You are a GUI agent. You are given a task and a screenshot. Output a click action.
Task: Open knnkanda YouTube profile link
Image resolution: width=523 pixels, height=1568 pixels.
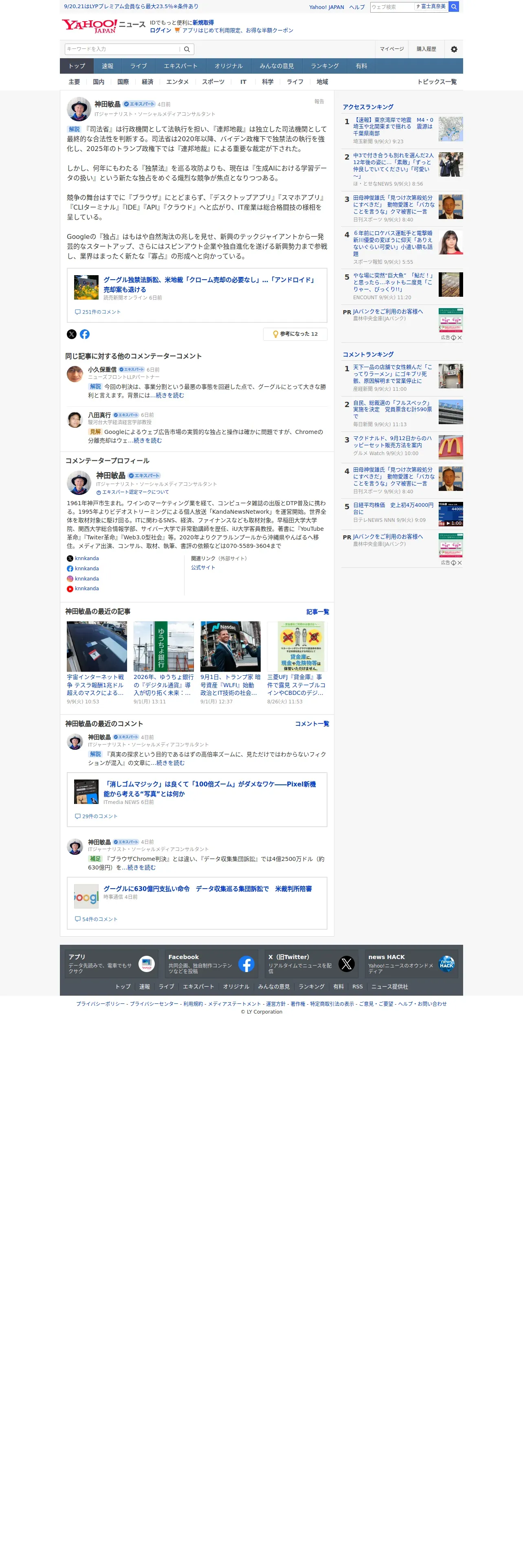[x=83, y=589]
